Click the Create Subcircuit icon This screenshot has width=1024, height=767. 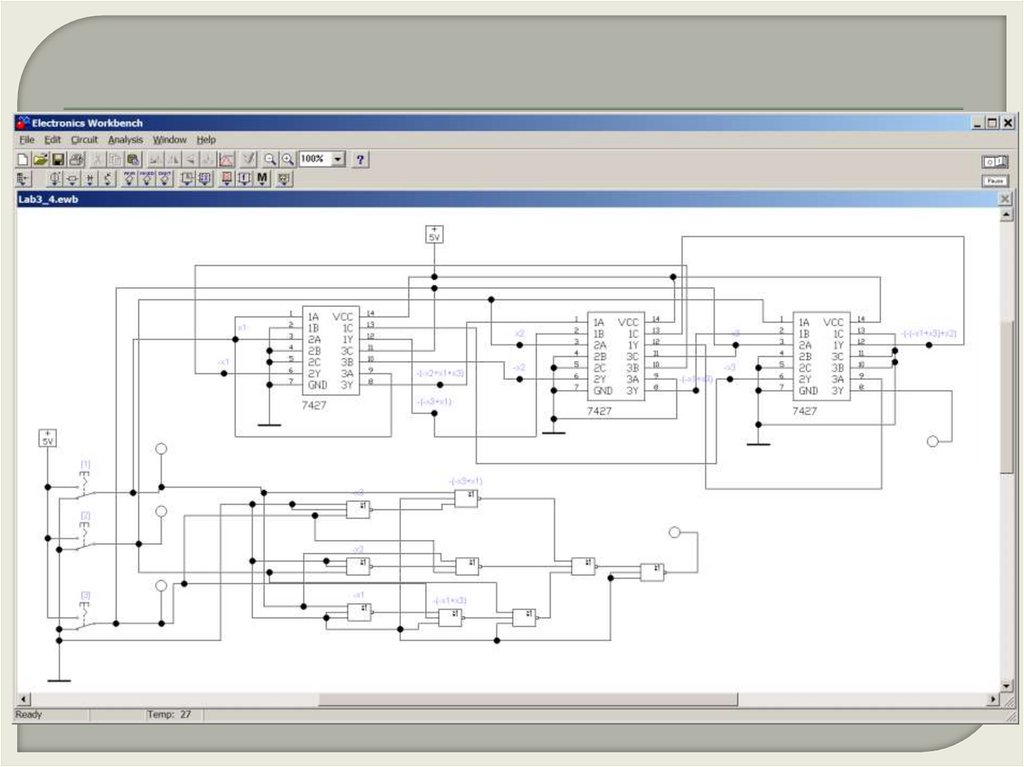click(208, 159)
